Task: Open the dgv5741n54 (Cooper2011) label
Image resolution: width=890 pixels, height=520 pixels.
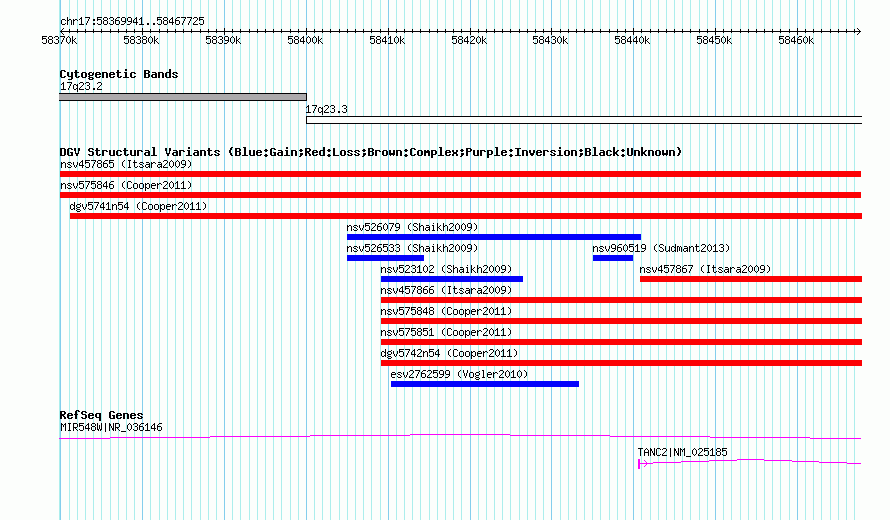Action: tap(138, 206)
